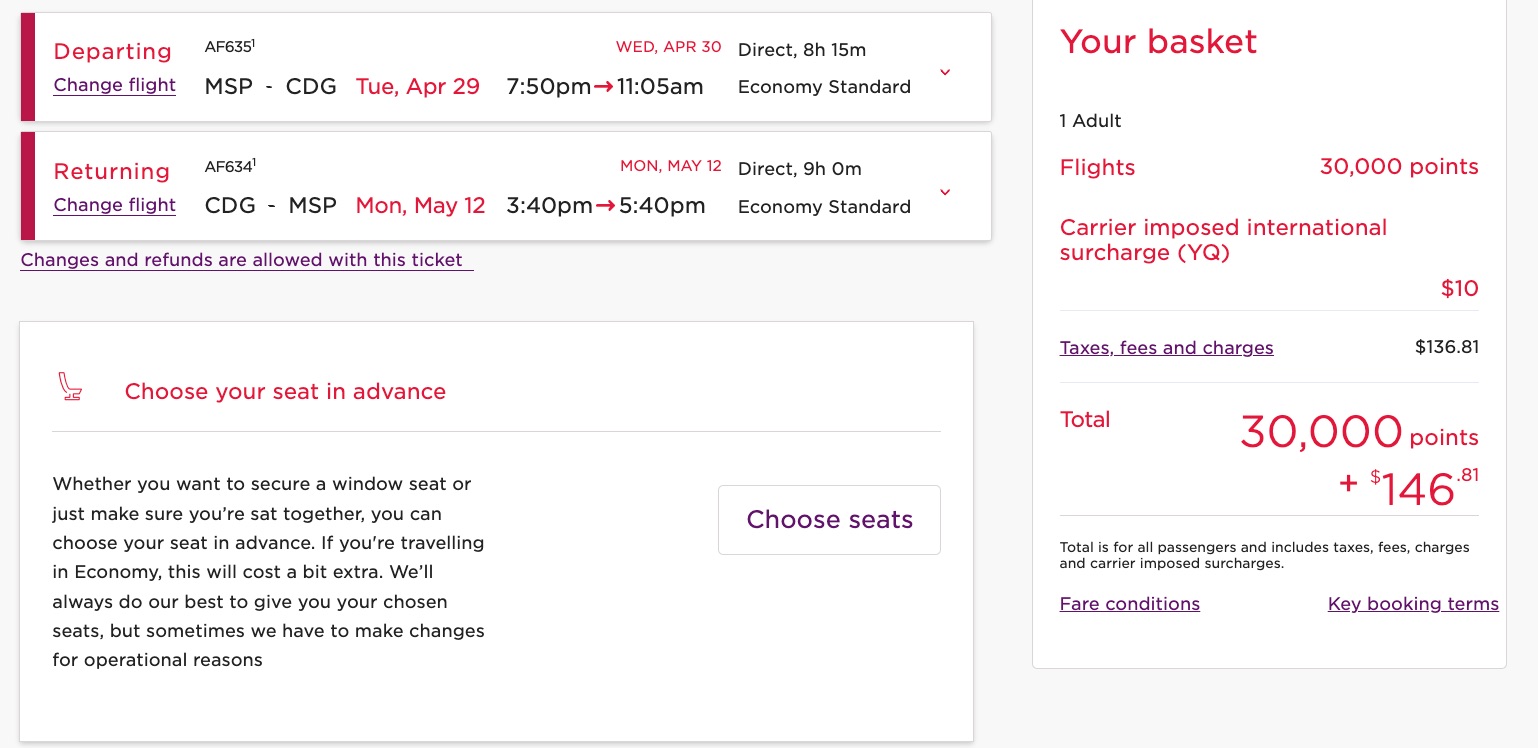The width and height of the screenshot is (1538, 748).
Task: Click the arrow icon between departure flight times
Action: point(604,87)
